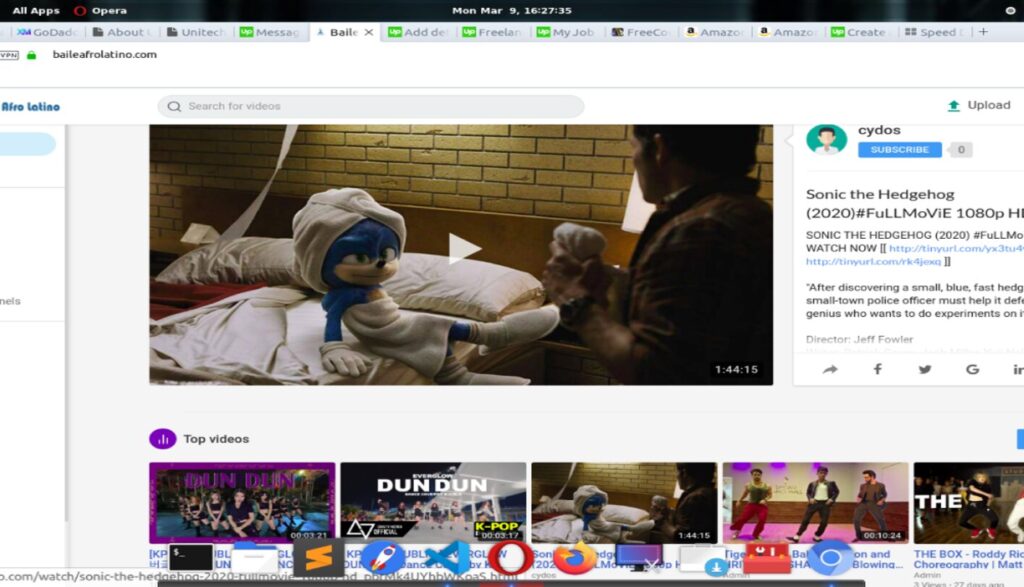Click the Twitter share icon

925,369
